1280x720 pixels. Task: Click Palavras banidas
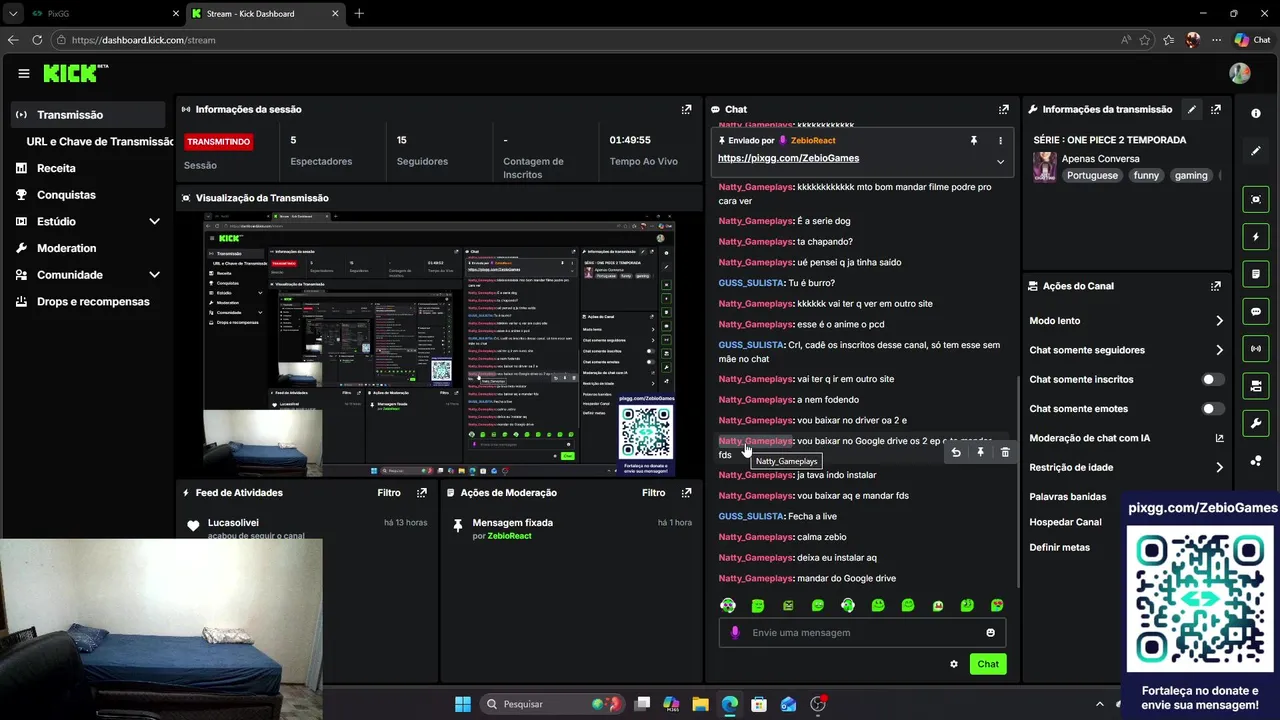click(1068, 497)
